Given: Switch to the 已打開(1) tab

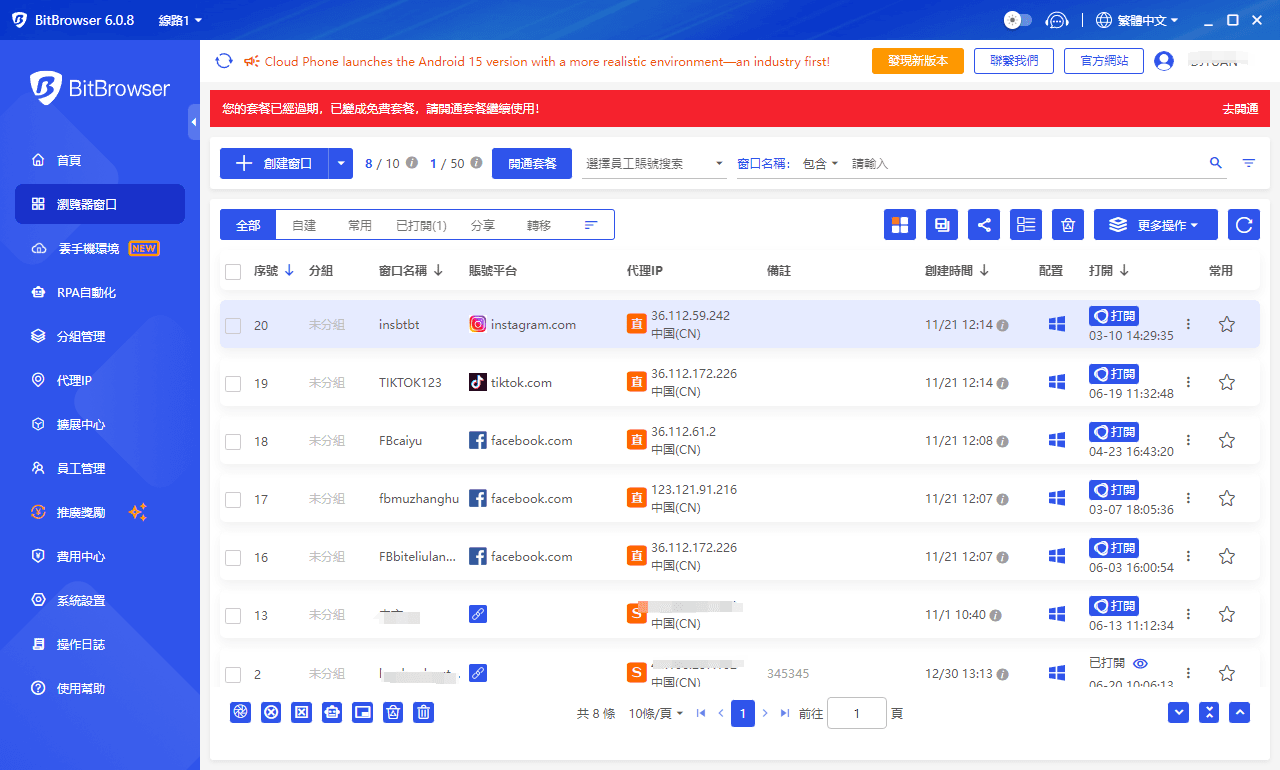Looking at the screenshot, I should 421,225.
